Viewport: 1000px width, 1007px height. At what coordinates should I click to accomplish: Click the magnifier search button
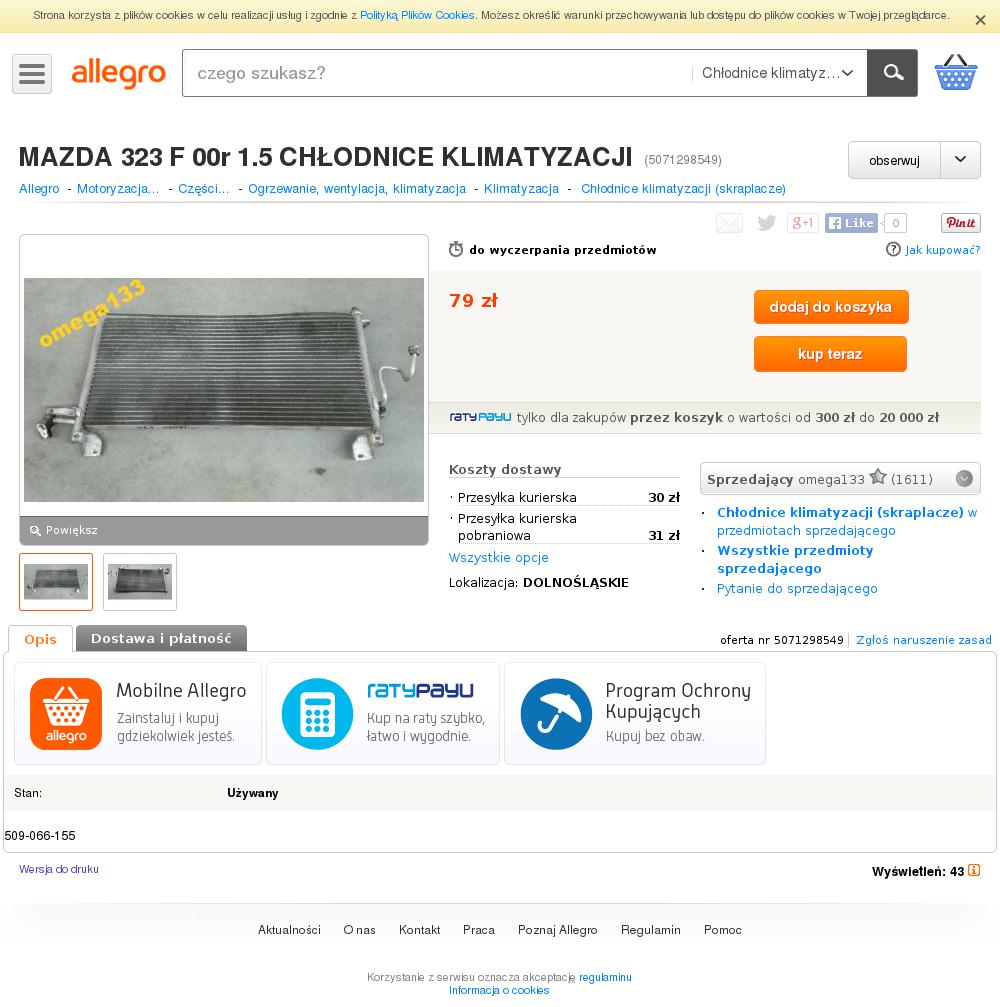(892, 73)
